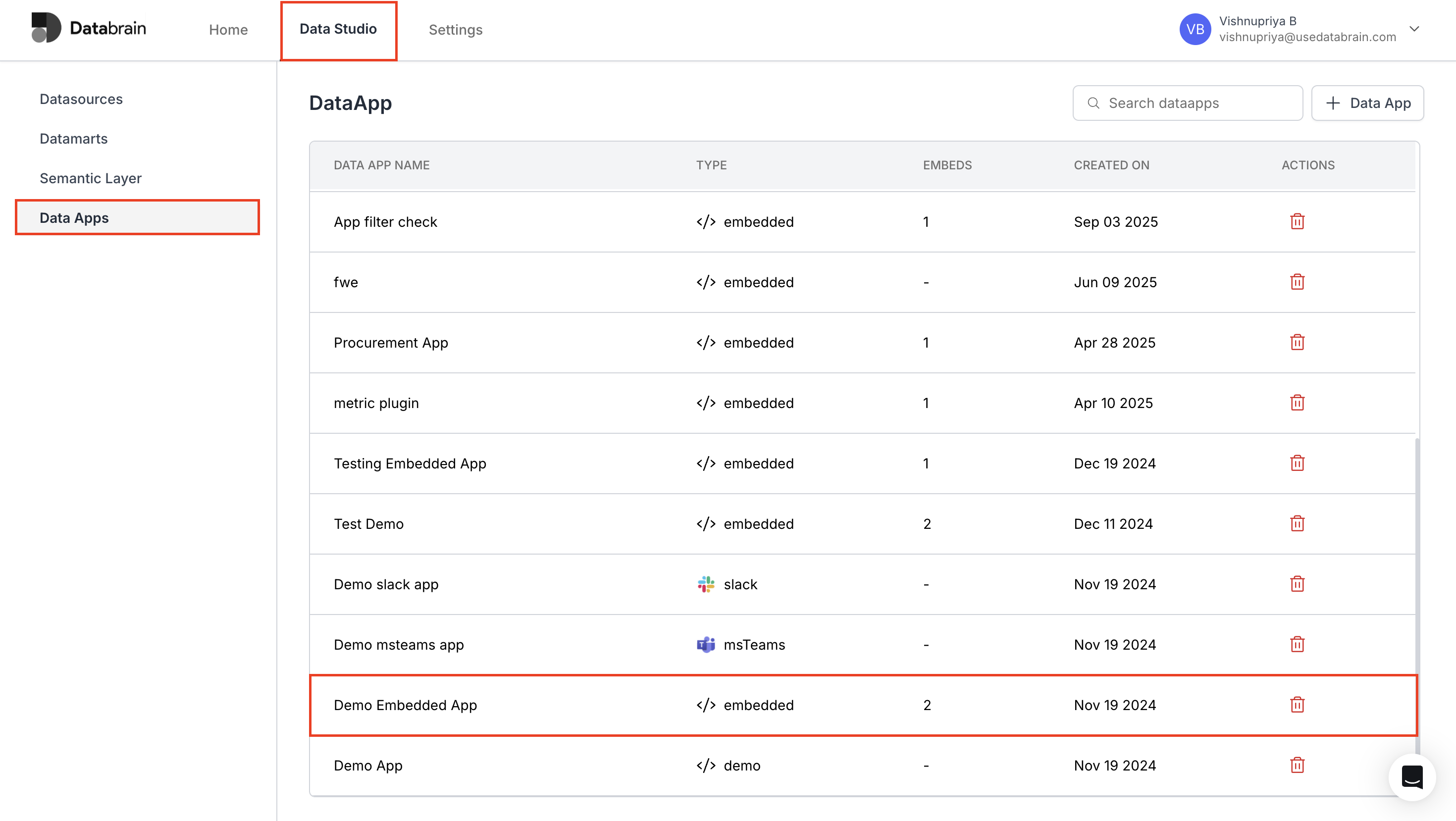Delete Test Demo via its trash icon
This screenshot has height=821, width=1456.
tap(1297, 523)
